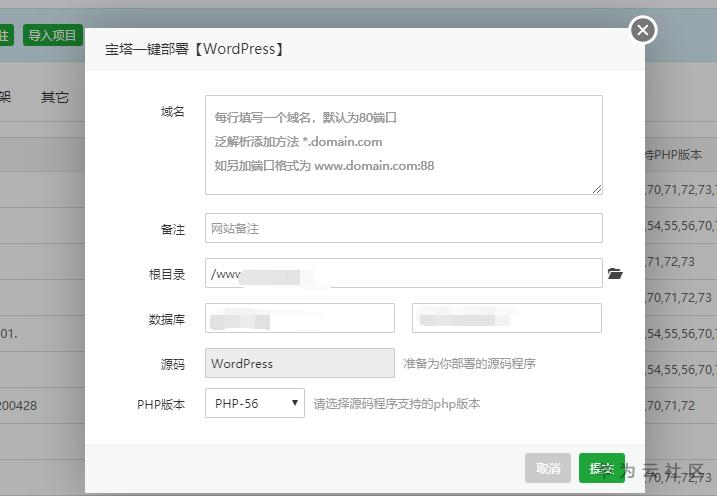Click hint text 准备为你部署的源码程序
This screenshot has height=496, width=717.
(469, 364)
